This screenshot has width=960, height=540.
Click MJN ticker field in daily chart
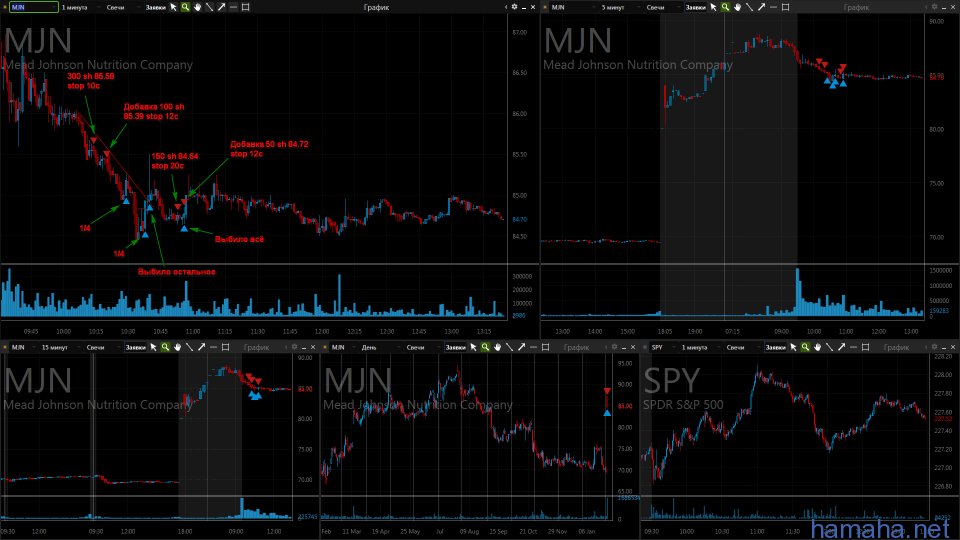(345, 347)
